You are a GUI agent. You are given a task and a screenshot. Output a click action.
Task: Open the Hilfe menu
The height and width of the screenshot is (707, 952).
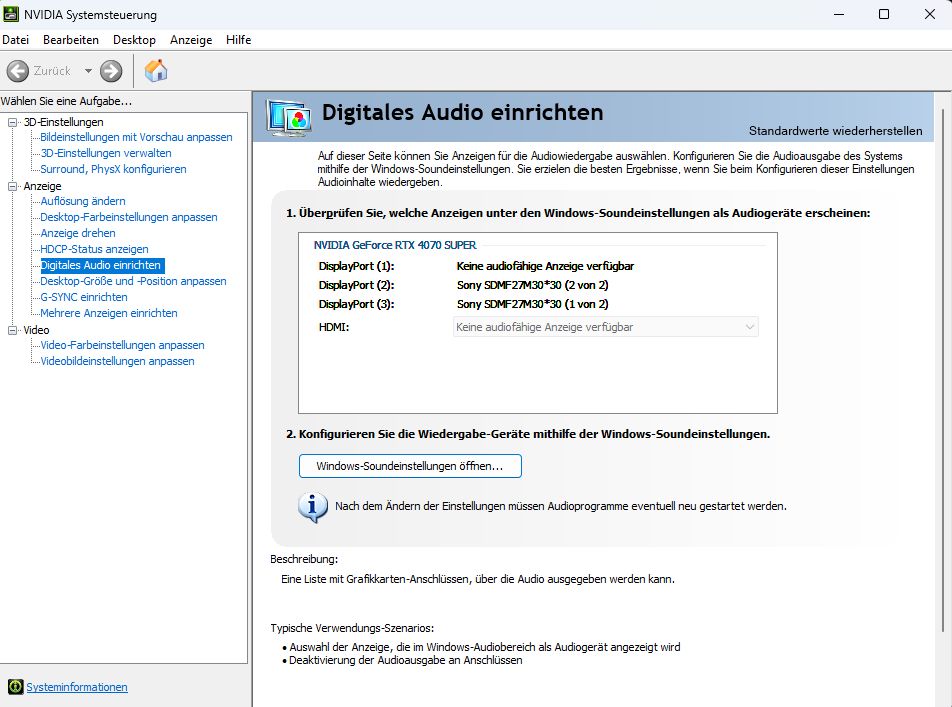(238, 39)
